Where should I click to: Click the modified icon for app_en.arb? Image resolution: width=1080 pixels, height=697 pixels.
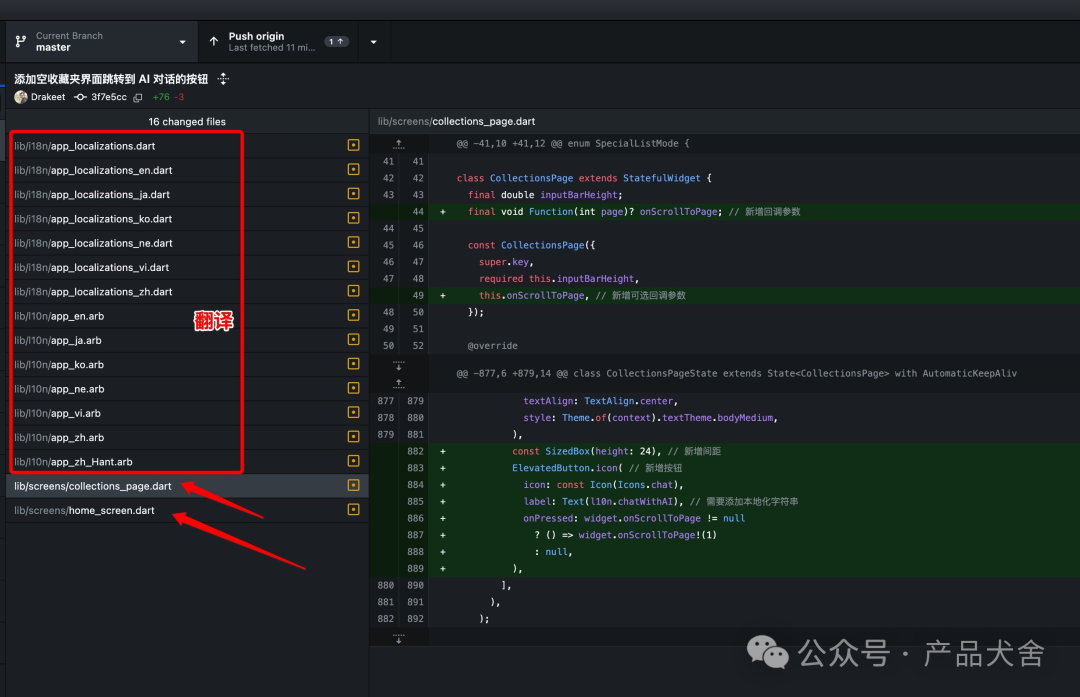pos(353,315)
